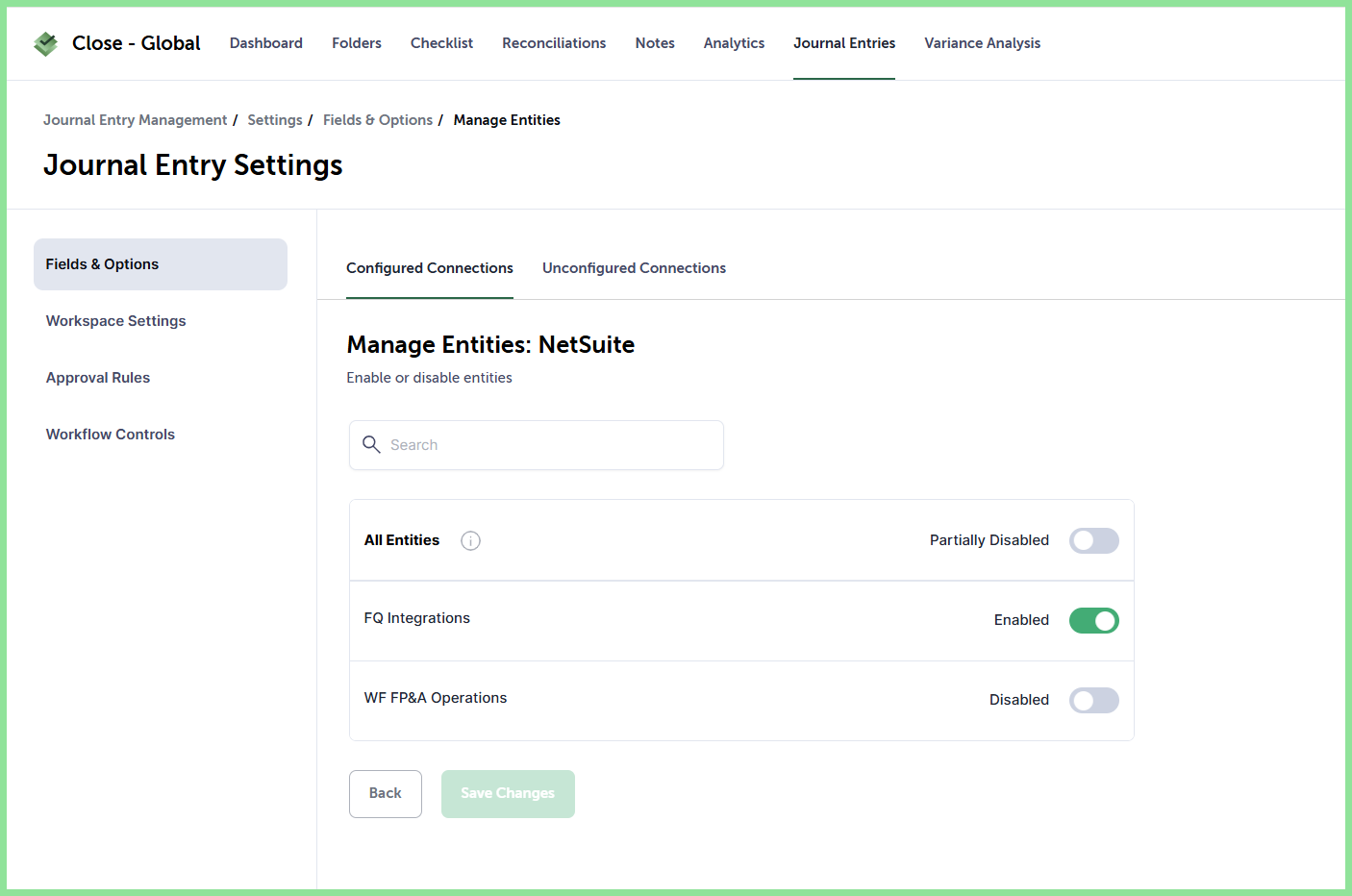Click into the entity Search field
The height and width of the screenshot is (896, 1352).
537,445
